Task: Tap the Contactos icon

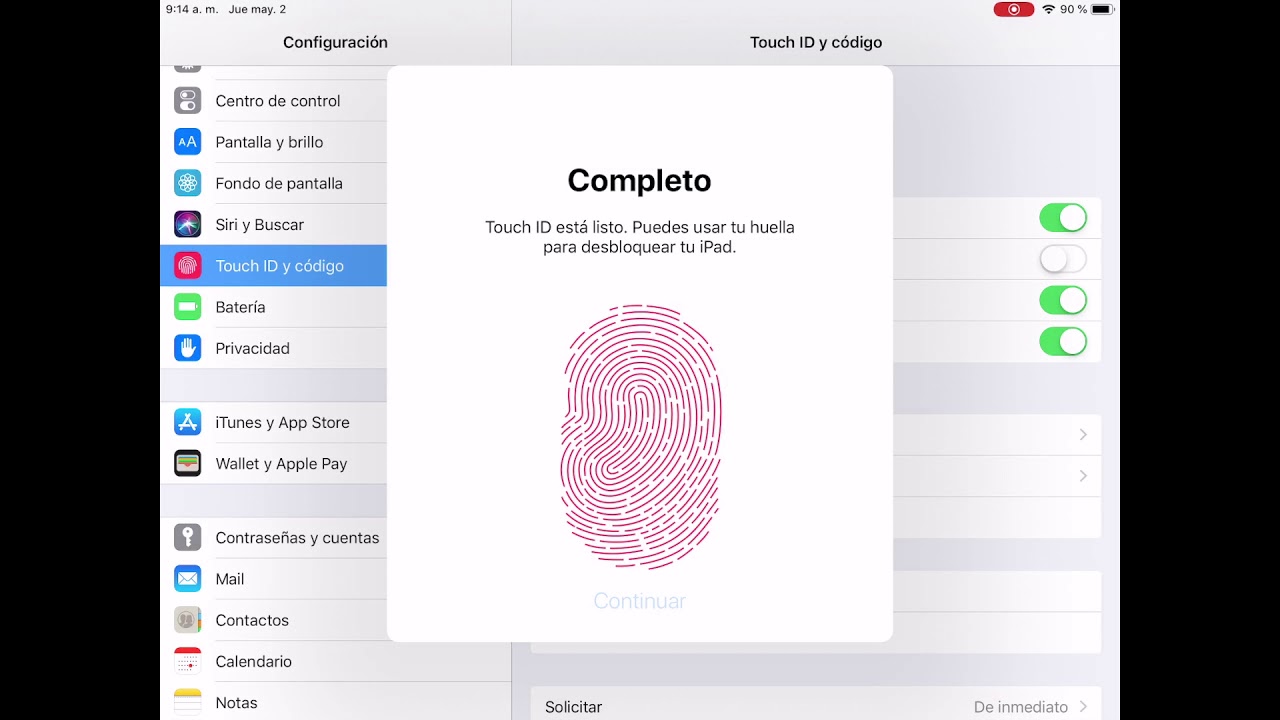Action: [187, 620]
